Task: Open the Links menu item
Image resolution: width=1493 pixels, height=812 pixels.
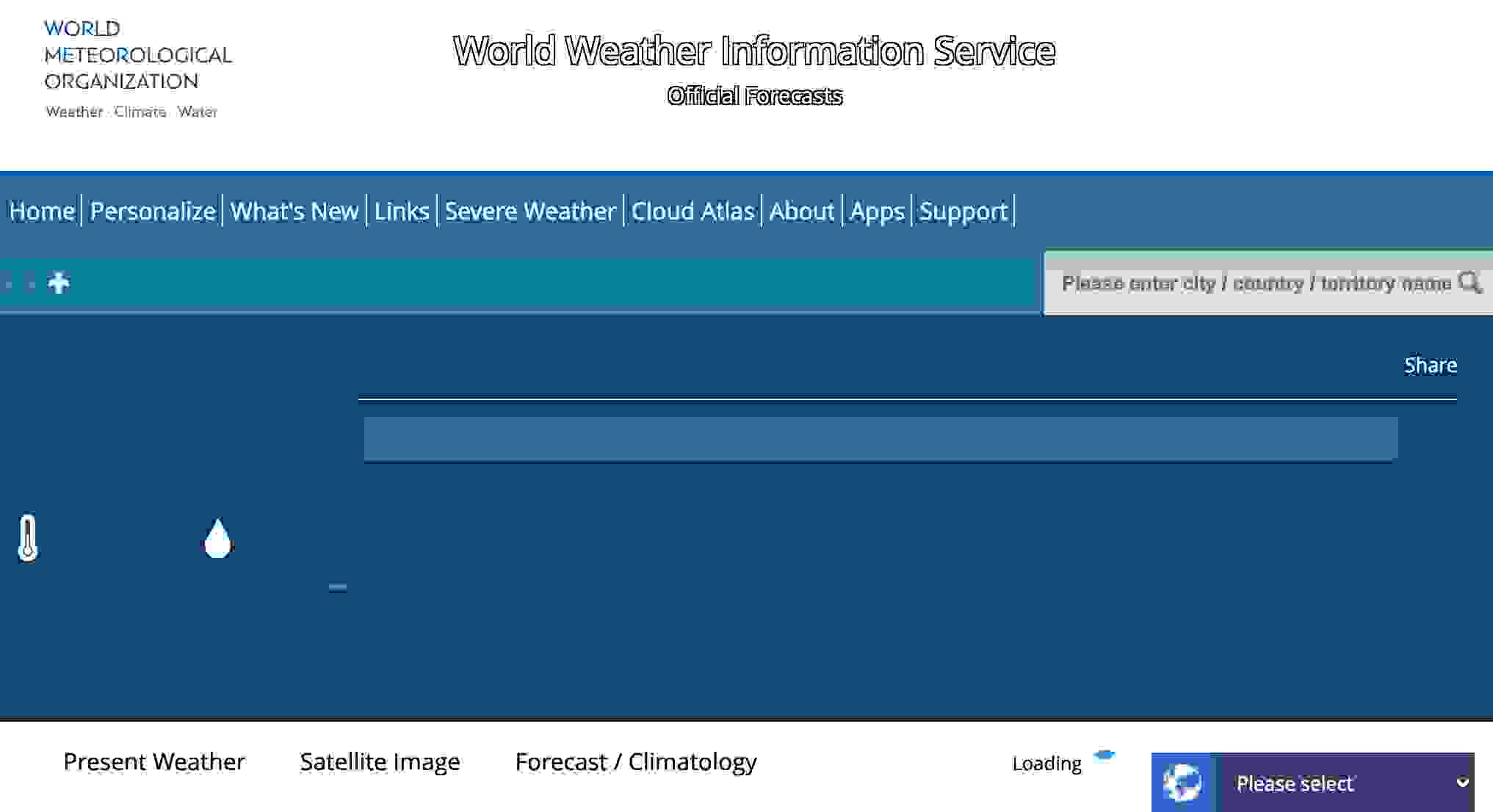Action: coord(402,211)
